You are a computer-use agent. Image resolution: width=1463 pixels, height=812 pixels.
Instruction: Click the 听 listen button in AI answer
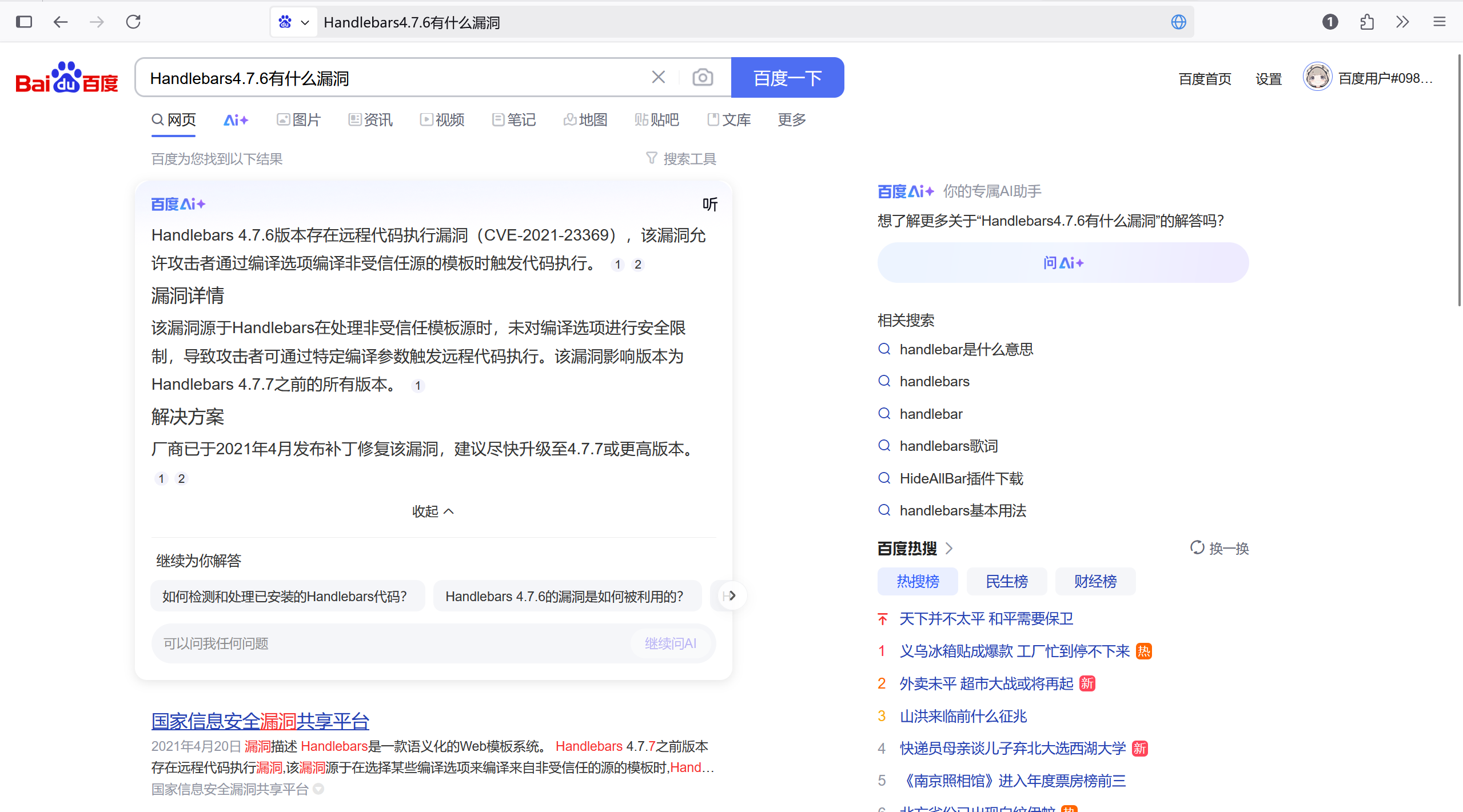[x=709, y=205]
